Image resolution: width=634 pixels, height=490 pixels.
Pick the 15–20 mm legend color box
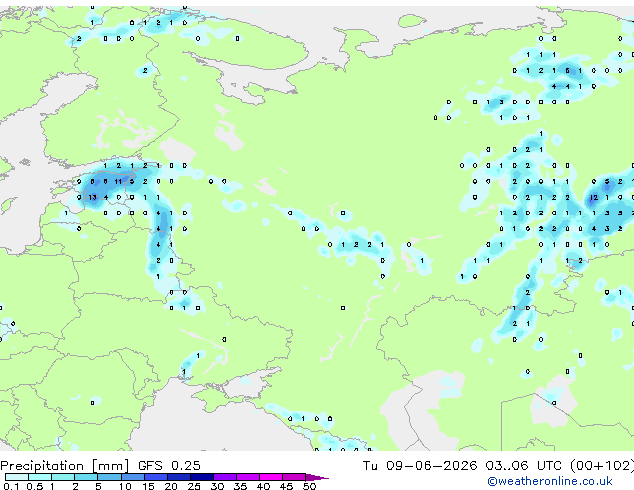[155, 477]
